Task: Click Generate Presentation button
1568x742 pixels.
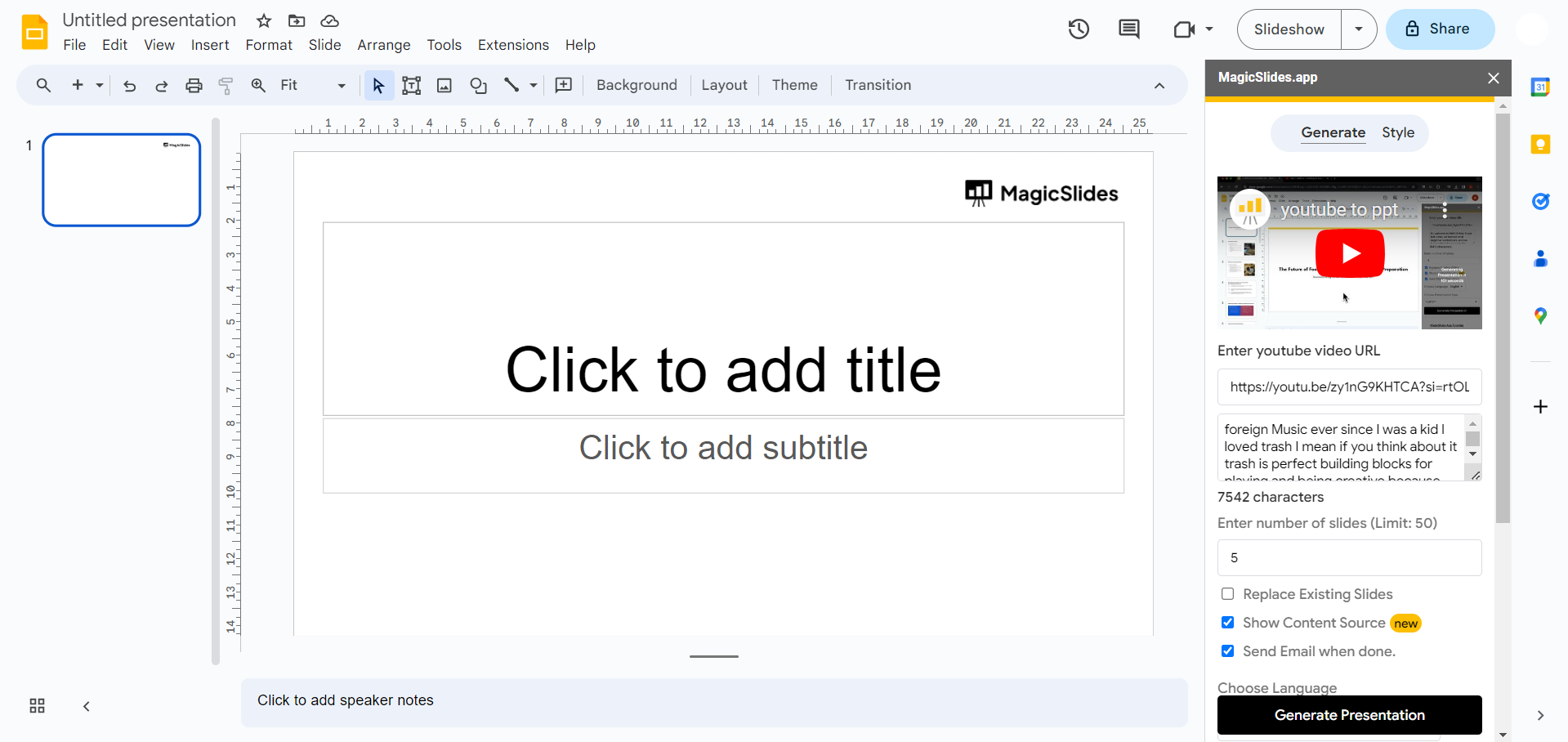Action: [1349, 715]
